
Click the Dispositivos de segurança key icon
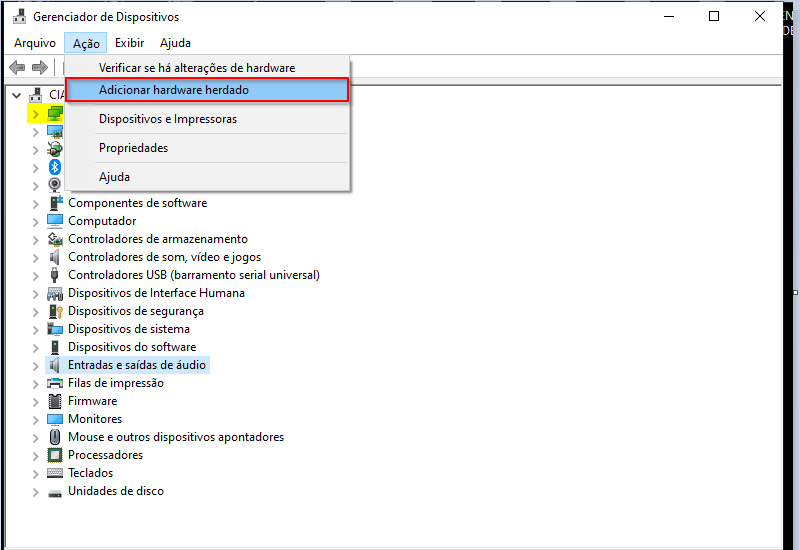pyautogui.click(x=55, y=311)
